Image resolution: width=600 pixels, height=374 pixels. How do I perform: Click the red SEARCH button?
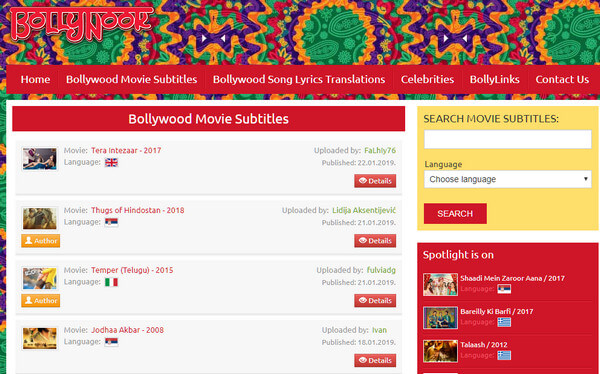click(x=455, y=214)
